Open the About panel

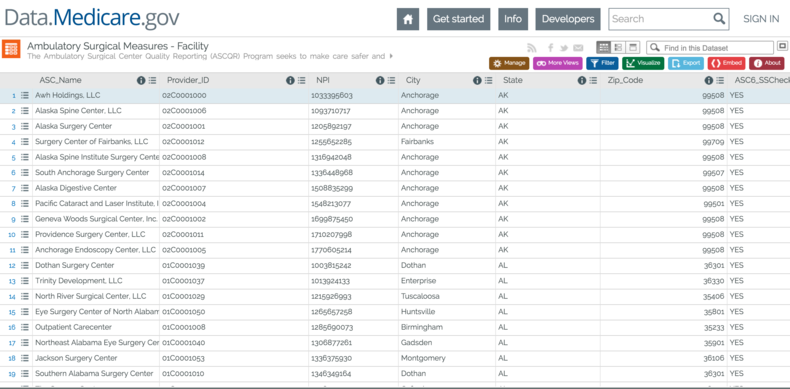766,63
